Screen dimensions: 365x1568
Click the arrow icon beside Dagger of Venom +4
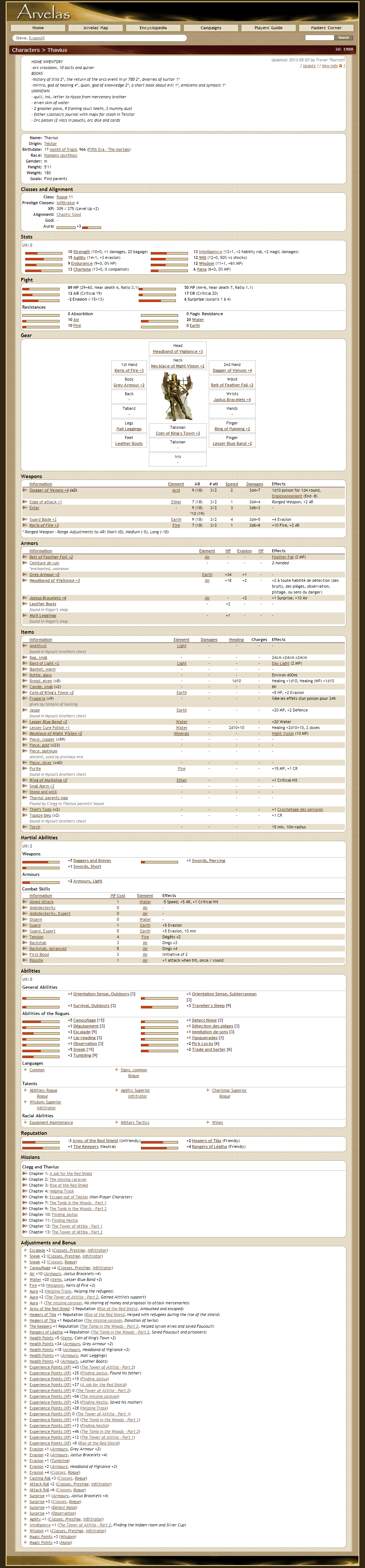tap(25, 491)
